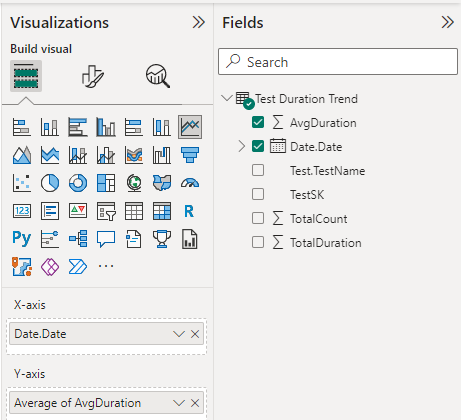
Task: Remove Date.Date from X-axis
Action: [195, 334]
